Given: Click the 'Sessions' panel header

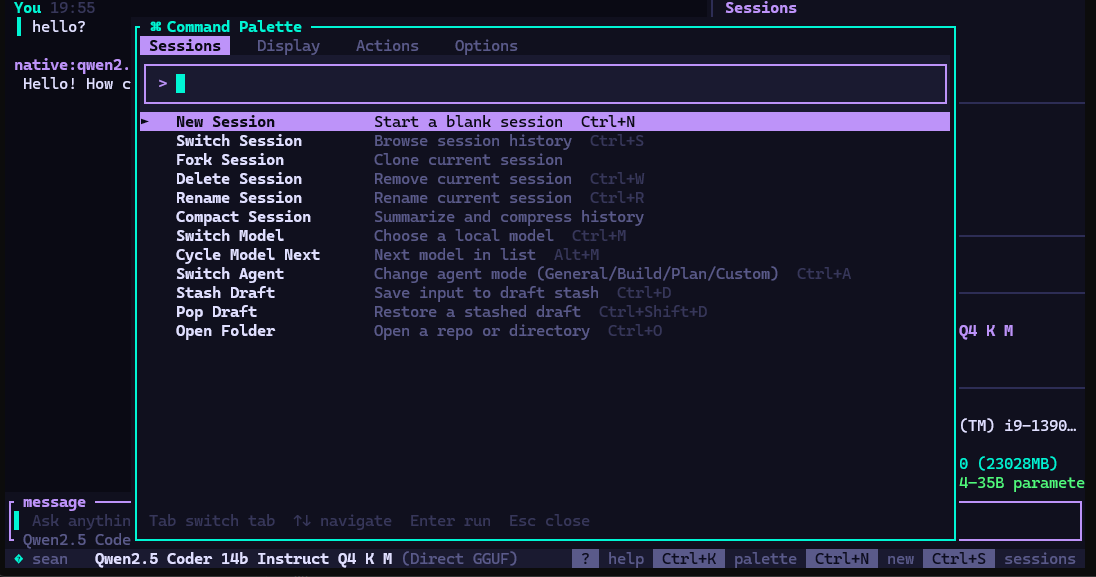Looking at the screenshot, I should tap(760, 8).
